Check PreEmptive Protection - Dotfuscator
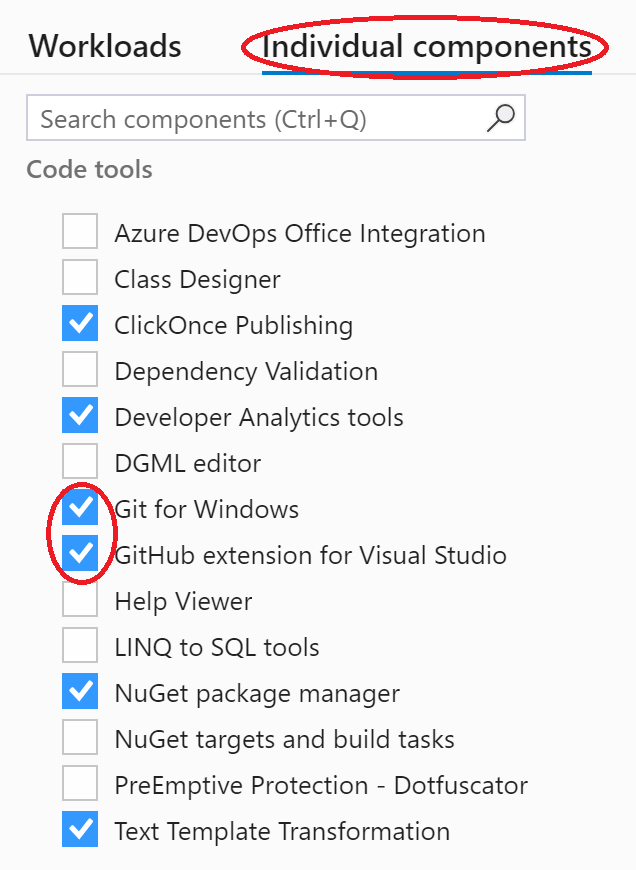636x870 pixels. click(80, 785)
